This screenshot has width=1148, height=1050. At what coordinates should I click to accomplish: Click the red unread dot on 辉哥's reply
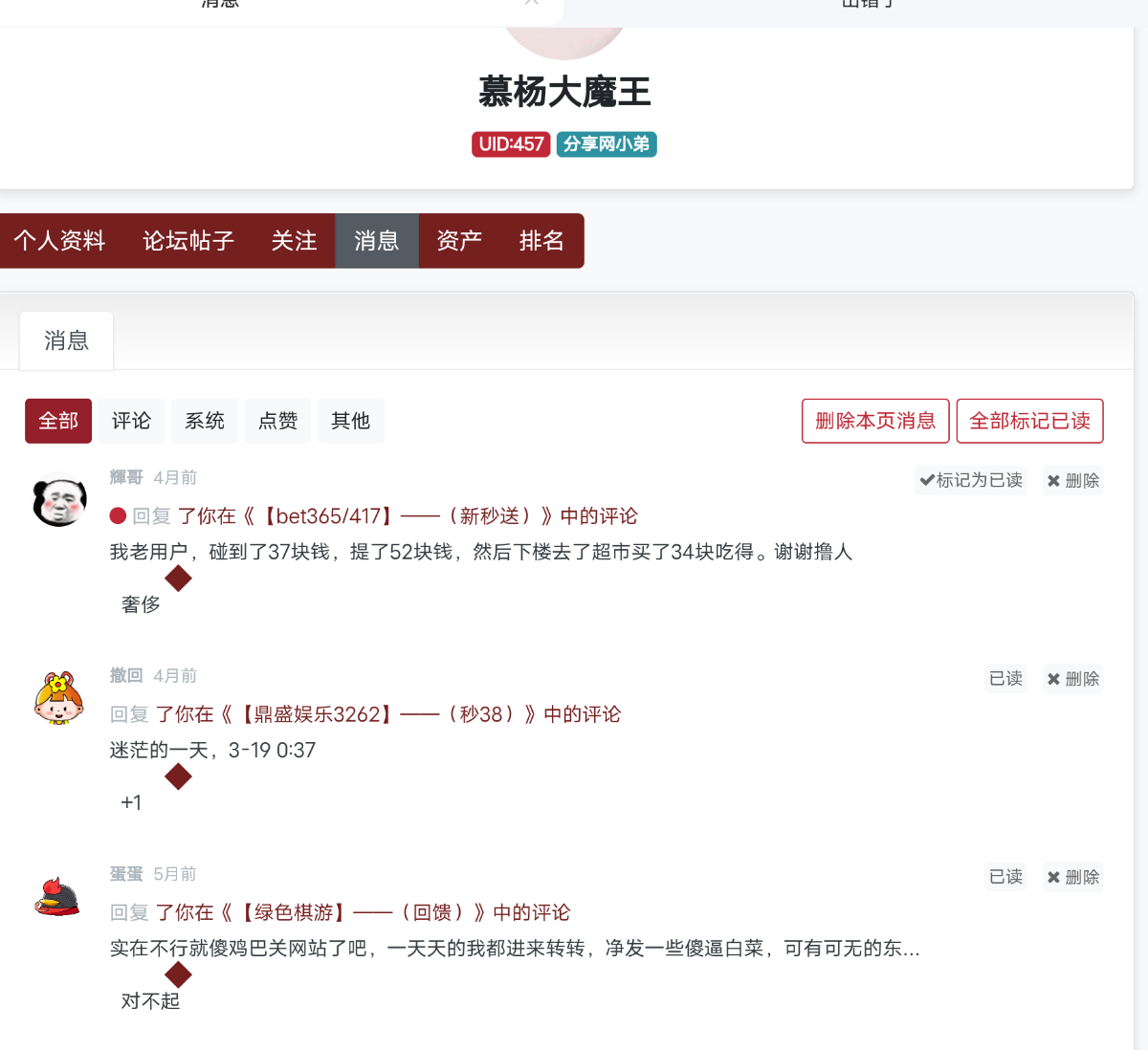[118, 515]
